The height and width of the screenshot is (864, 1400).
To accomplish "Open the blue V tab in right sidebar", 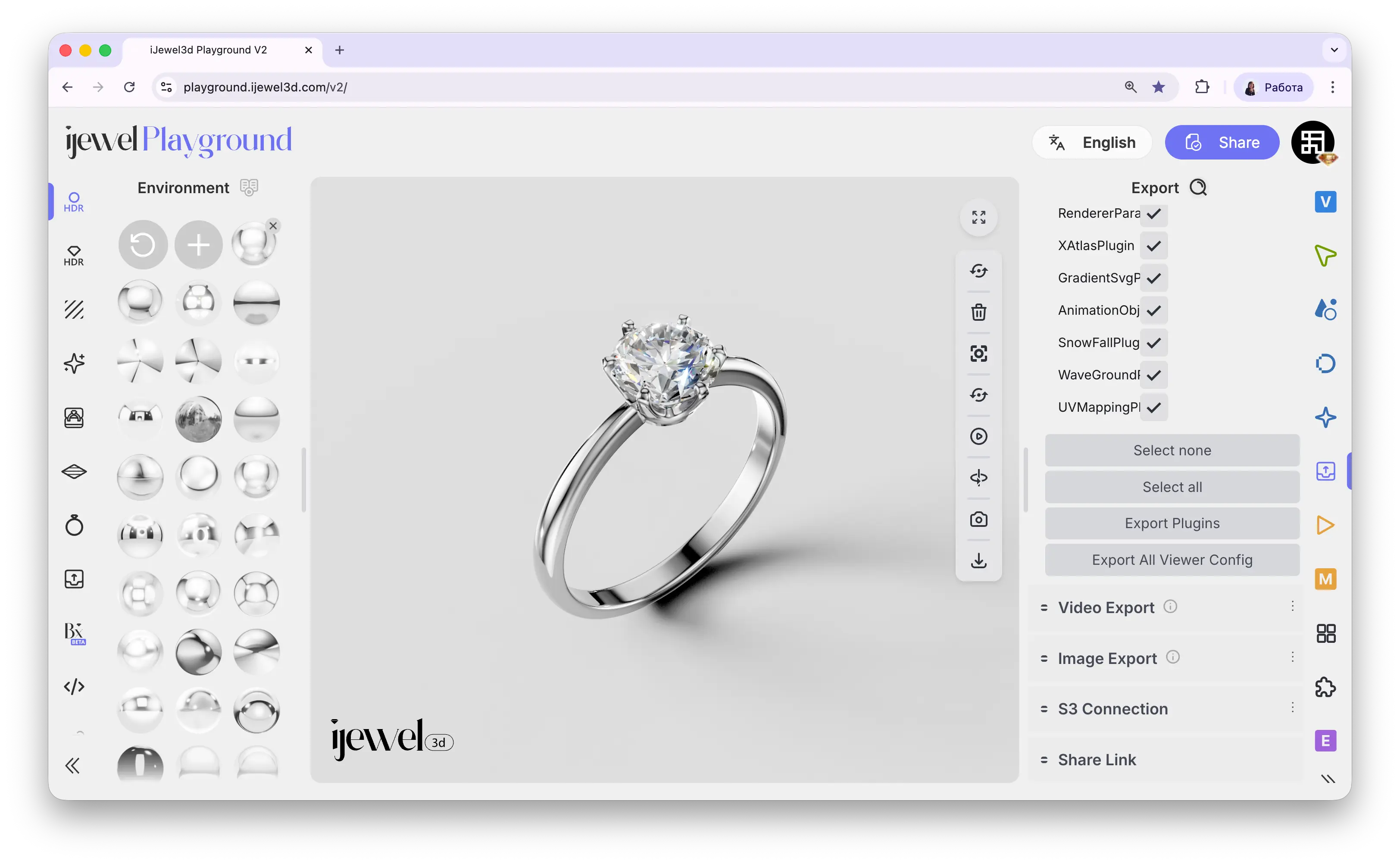I will pyautogui.click(x=1325, y=202).
